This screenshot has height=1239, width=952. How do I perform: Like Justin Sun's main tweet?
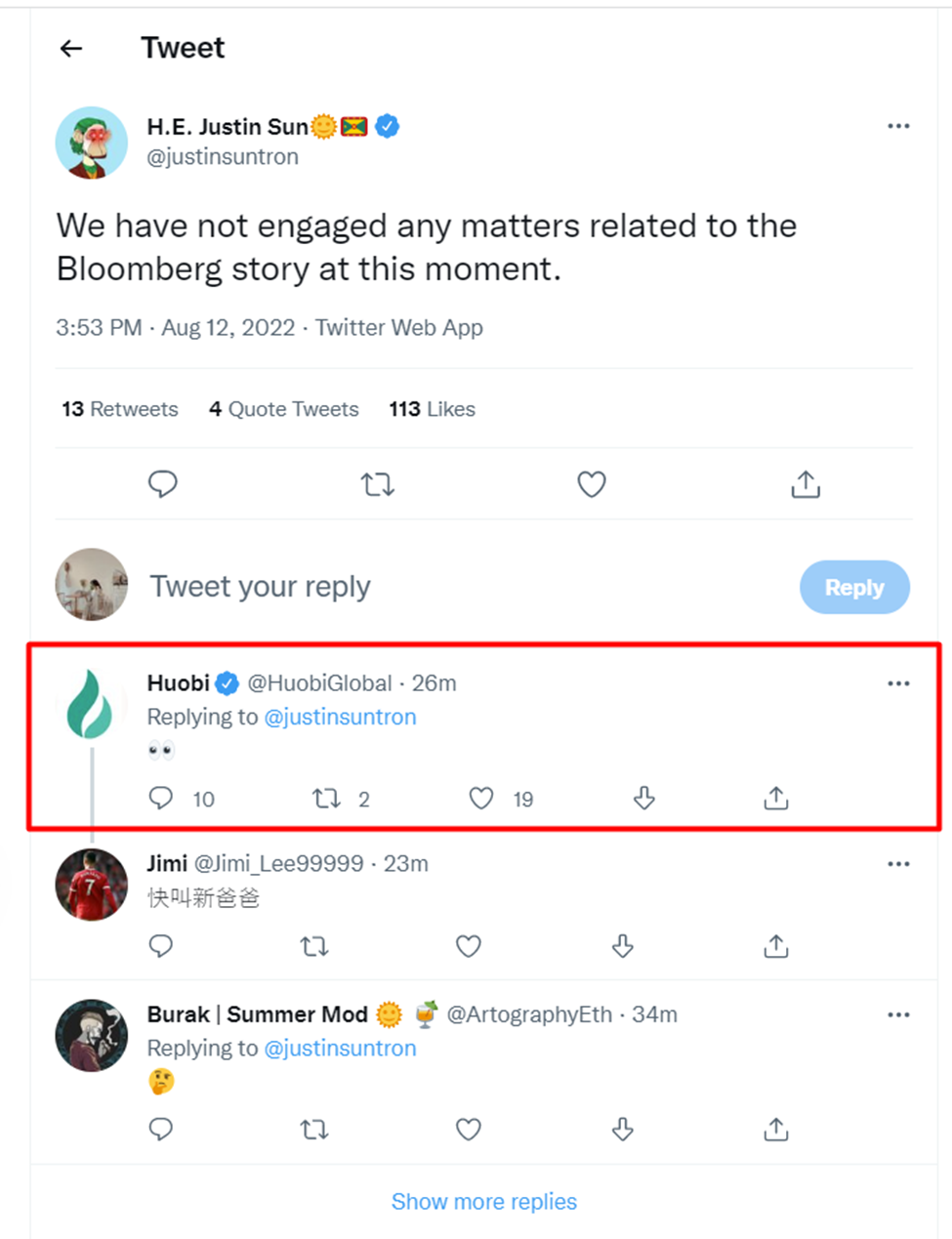(591, 483)
